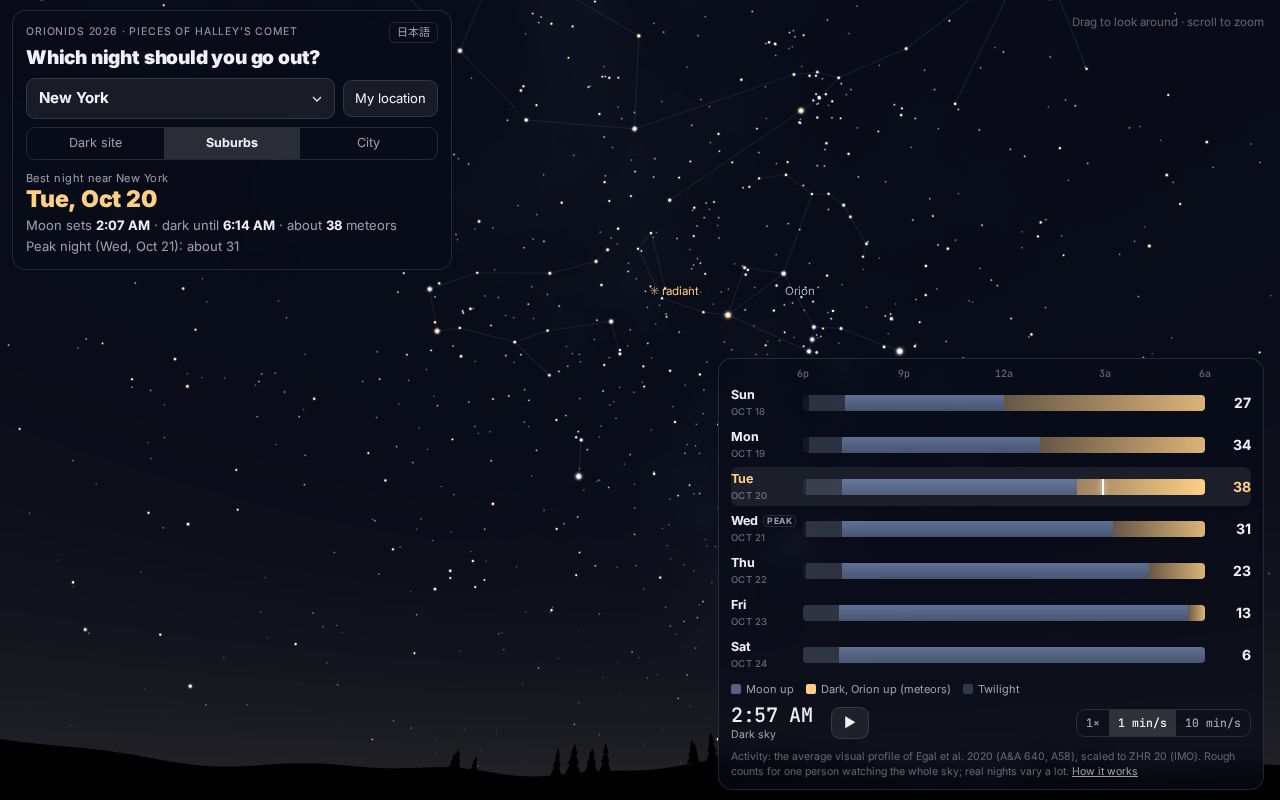Click the Sunday timeline bar
Screen dimensions: 1280x800
coord(1004,403)
